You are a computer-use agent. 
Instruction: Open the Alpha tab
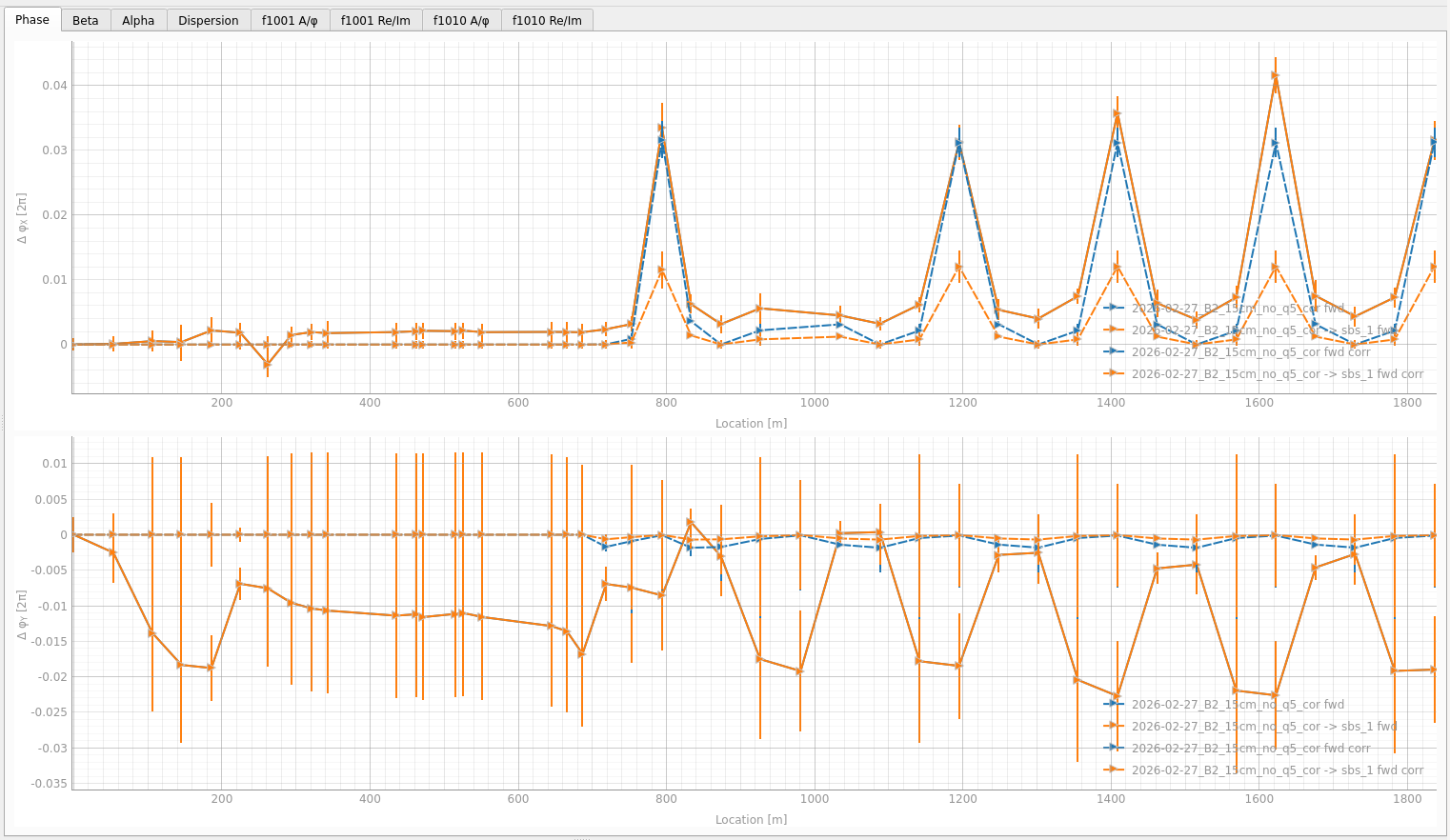pos(138,20)
